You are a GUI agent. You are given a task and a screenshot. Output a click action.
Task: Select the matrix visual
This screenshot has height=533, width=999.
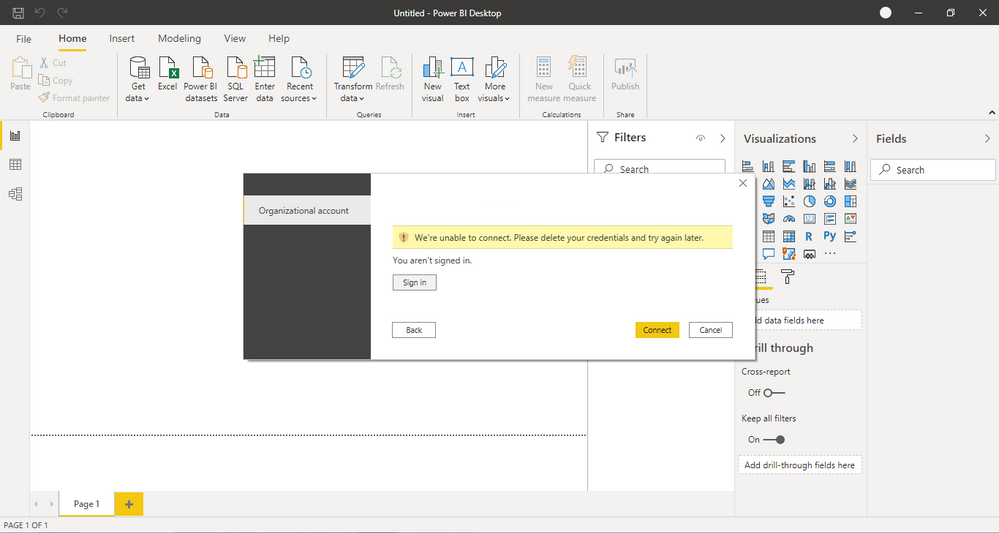click(x=789, y=236)
